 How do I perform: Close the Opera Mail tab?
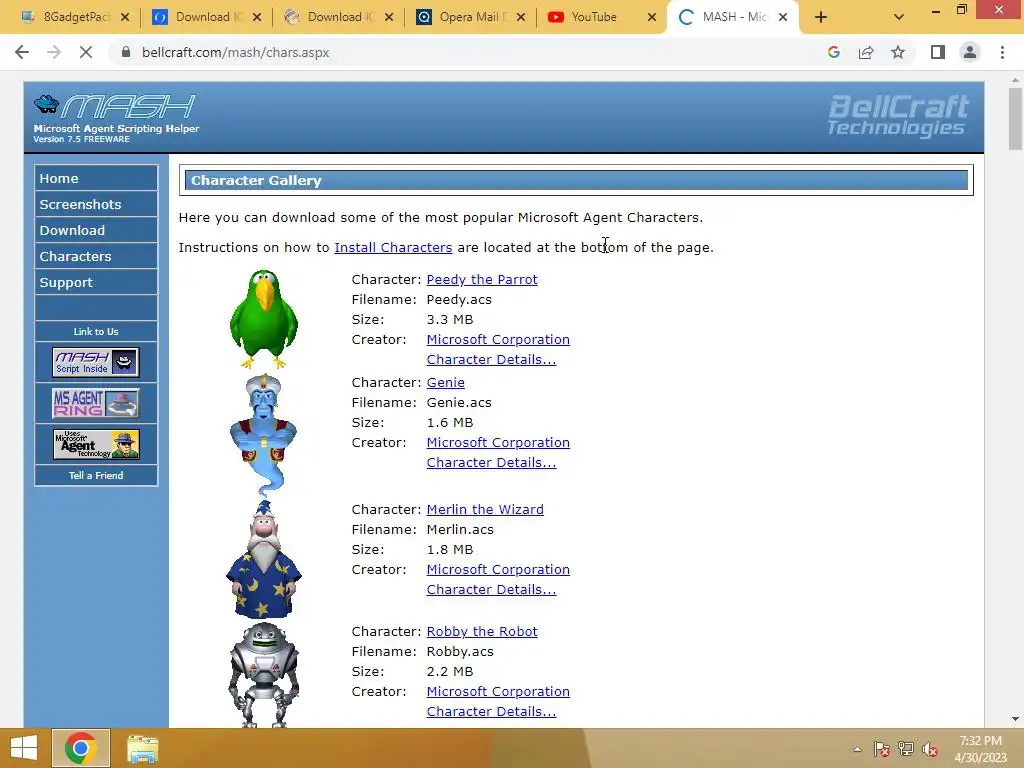[520, 17]
